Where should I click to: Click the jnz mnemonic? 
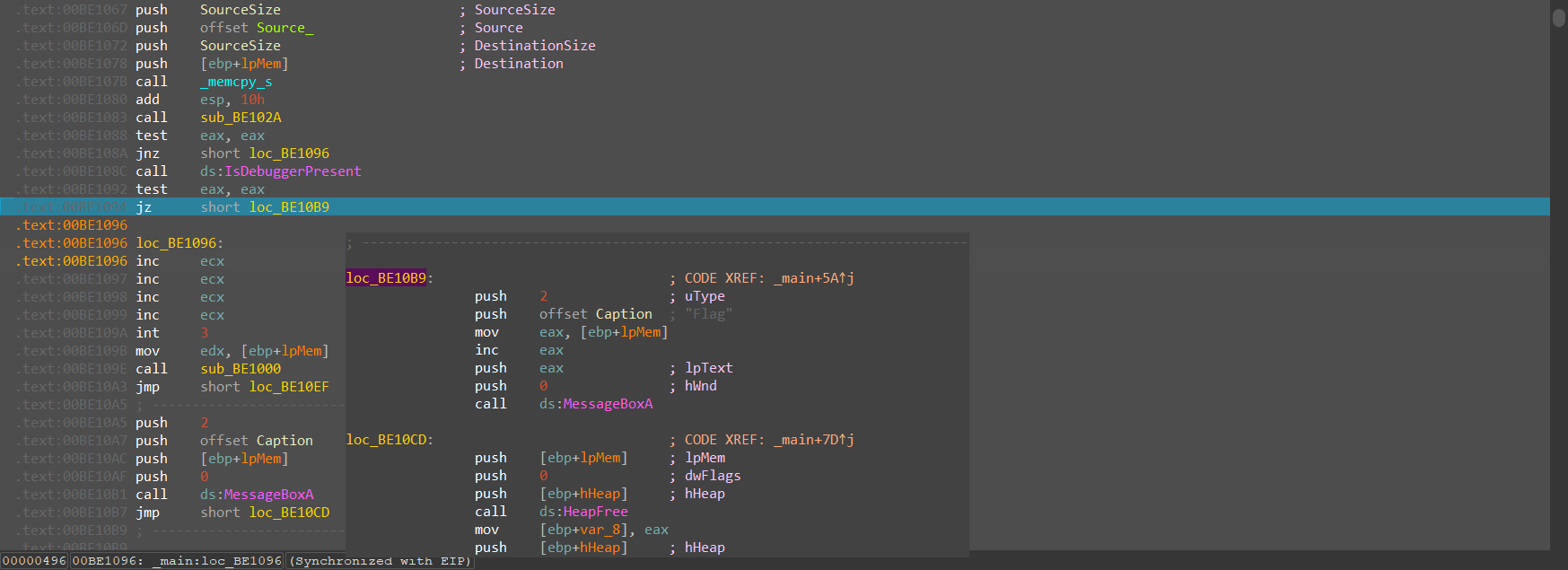pos(147,153)
